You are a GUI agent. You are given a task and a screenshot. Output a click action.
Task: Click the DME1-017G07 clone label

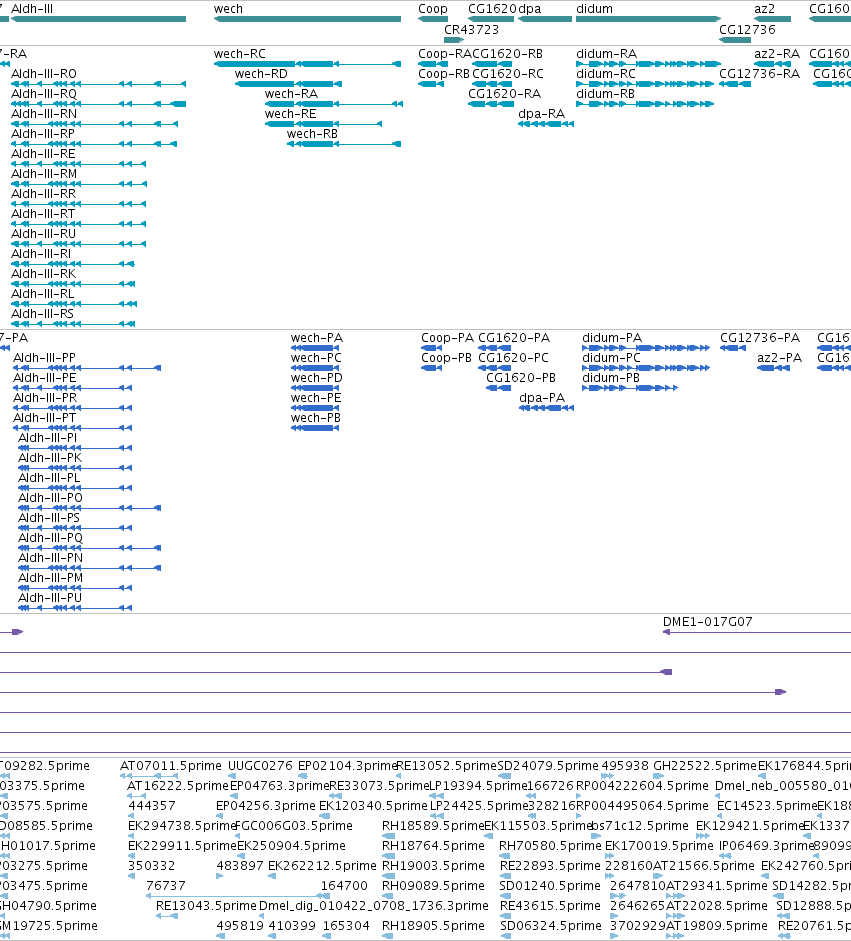pos(708,622)
